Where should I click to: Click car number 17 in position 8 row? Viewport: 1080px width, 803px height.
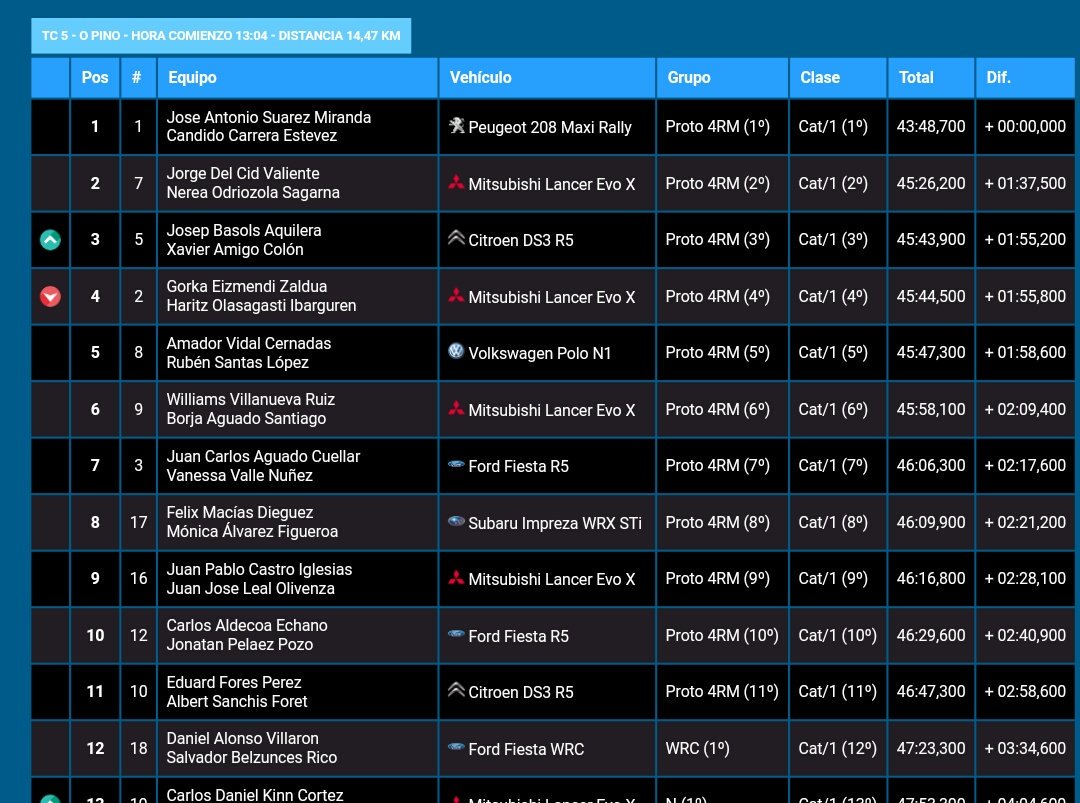138,523
